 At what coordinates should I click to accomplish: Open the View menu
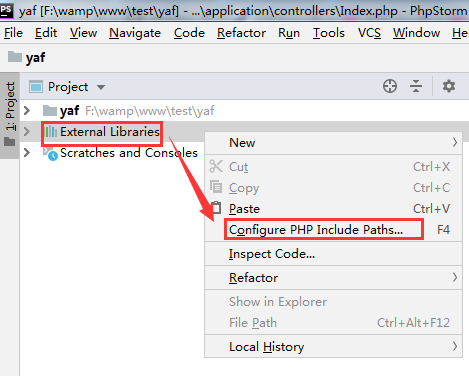coord(83,33)
